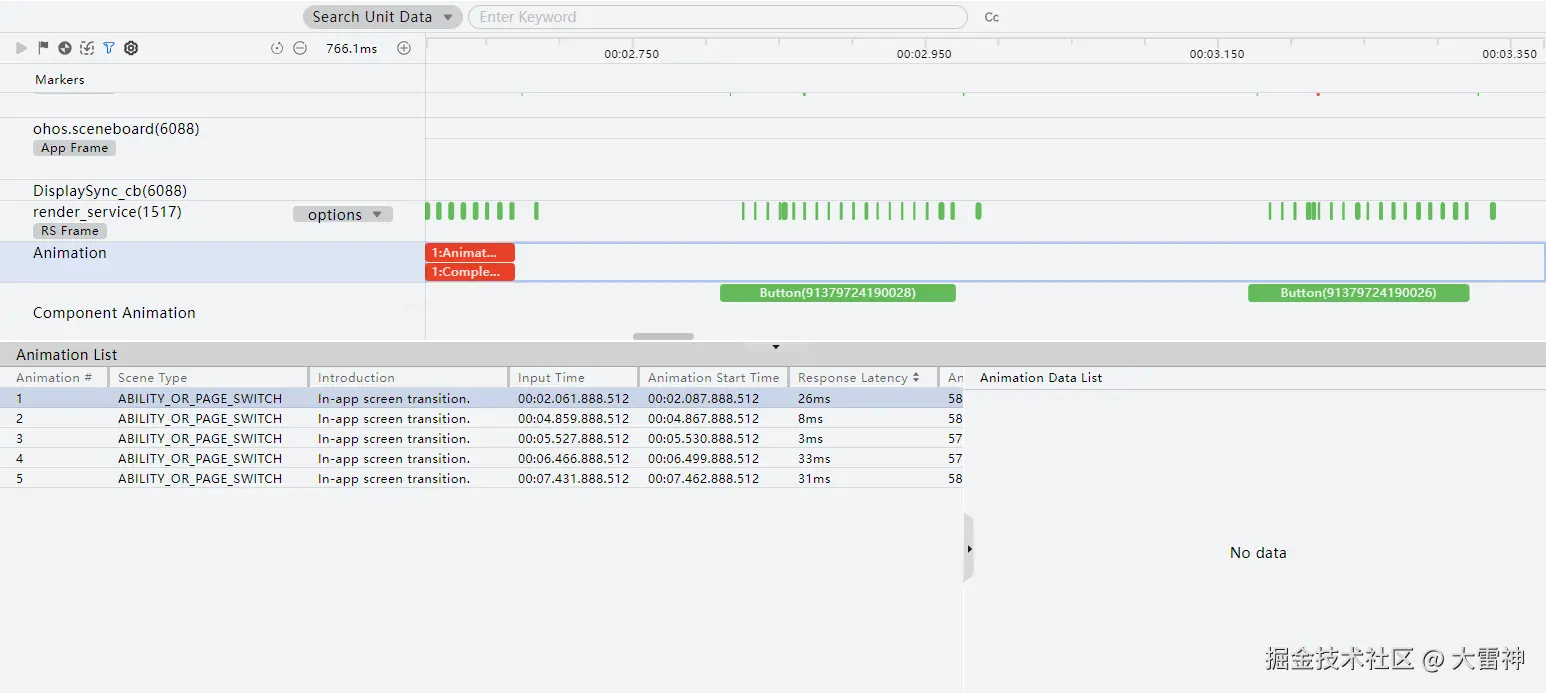The image size is (1546, 693).
Task: Click the horizontal scrollbar thumb under the timeline
Action: point(663,337)
